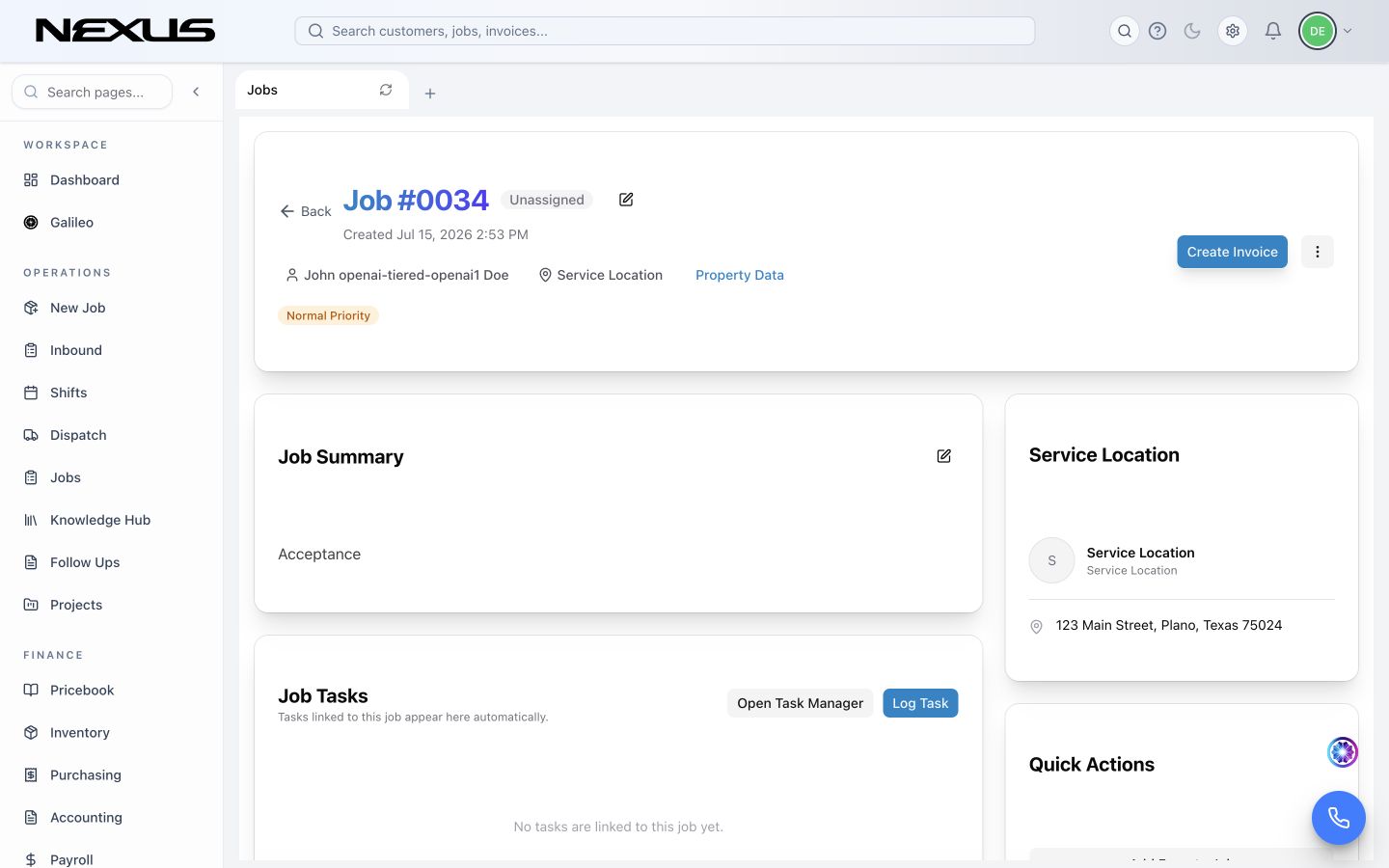Click the Normal Priority badge

click(x=328, y=315)
